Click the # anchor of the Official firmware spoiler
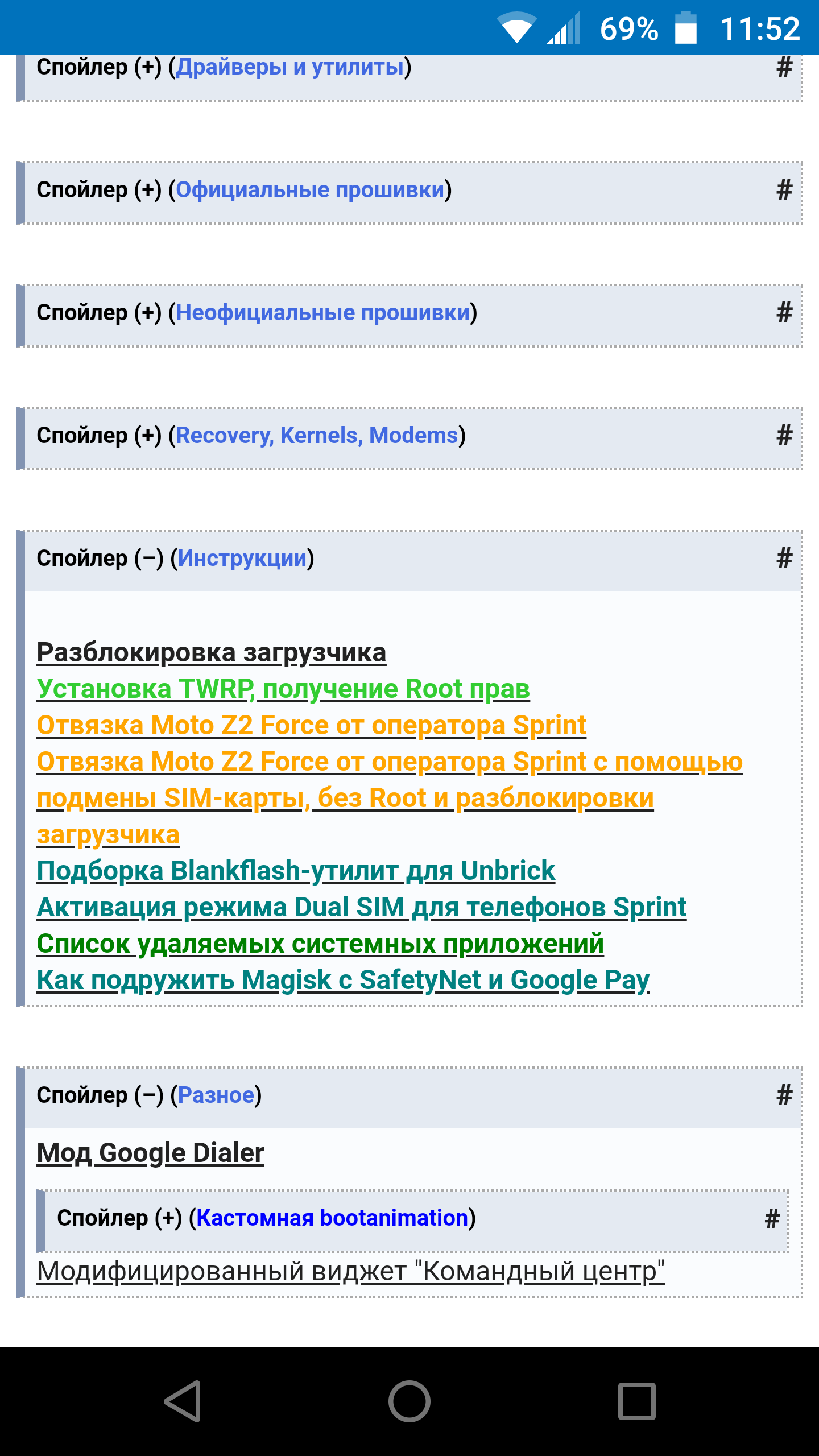The width and height of the screenshot is (819, 1456). click(x=784, y=190)
